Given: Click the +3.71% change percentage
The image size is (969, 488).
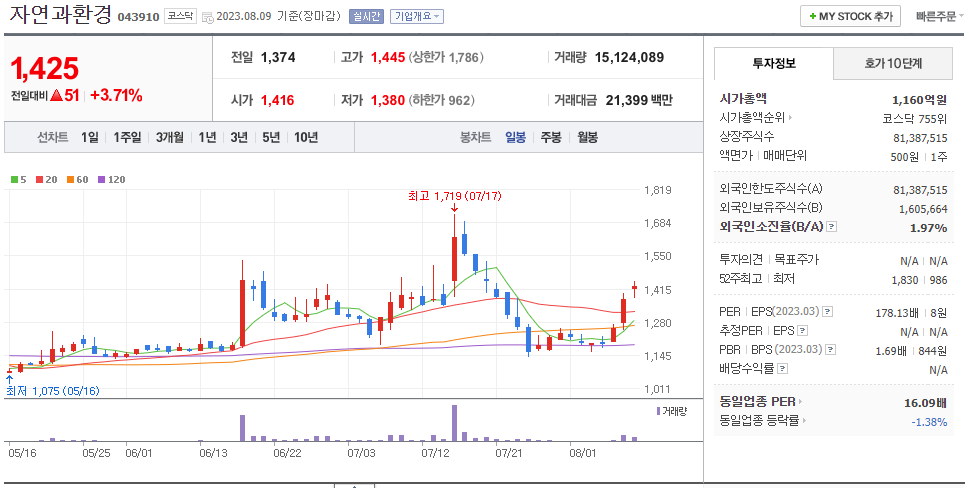Looking at the screenshot, I should coord(116,95).
